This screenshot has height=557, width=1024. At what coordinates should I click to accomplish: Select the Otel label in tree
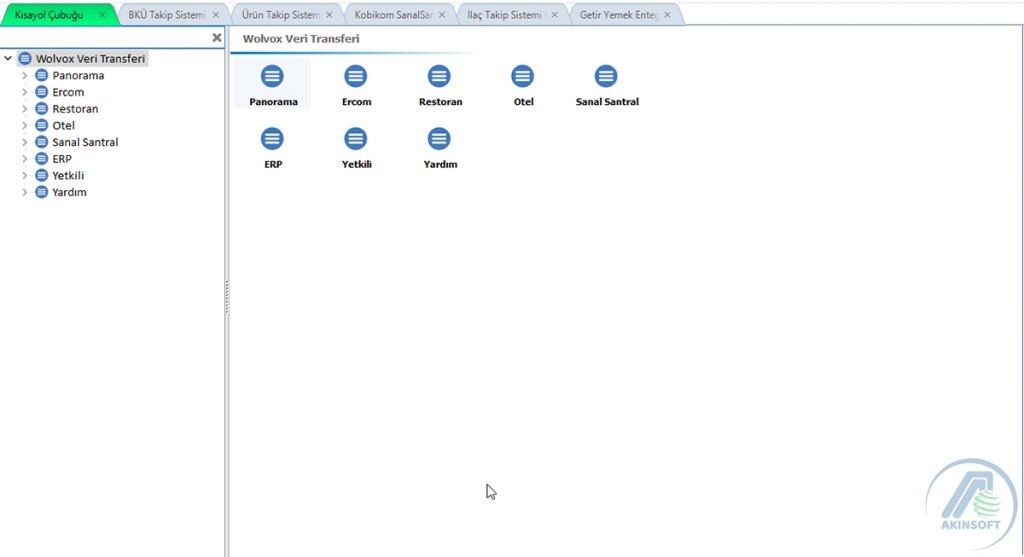point(63,125)
